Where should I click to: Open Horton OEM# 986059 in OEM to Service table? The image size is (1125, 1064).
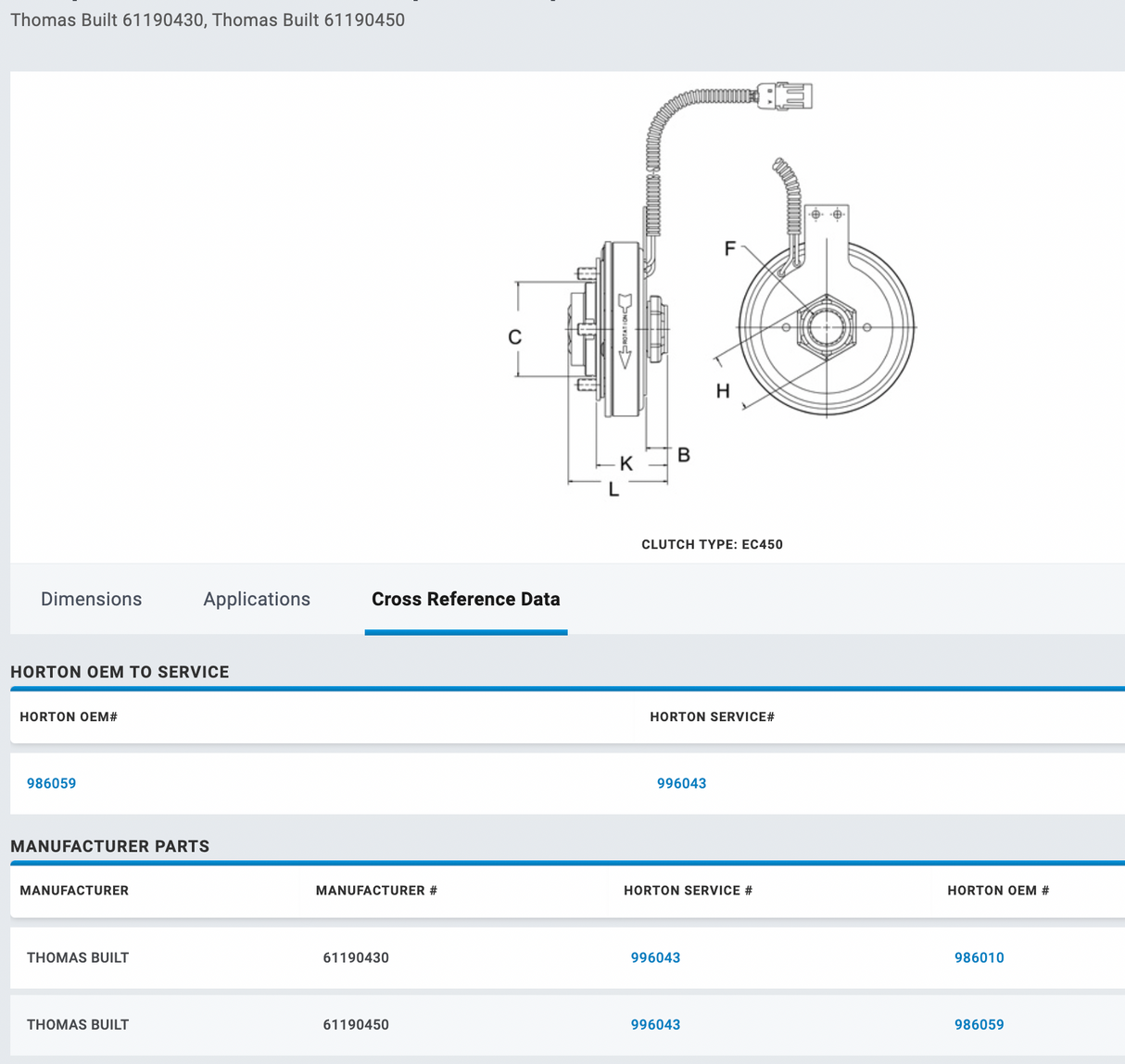[x=52, y=783]
